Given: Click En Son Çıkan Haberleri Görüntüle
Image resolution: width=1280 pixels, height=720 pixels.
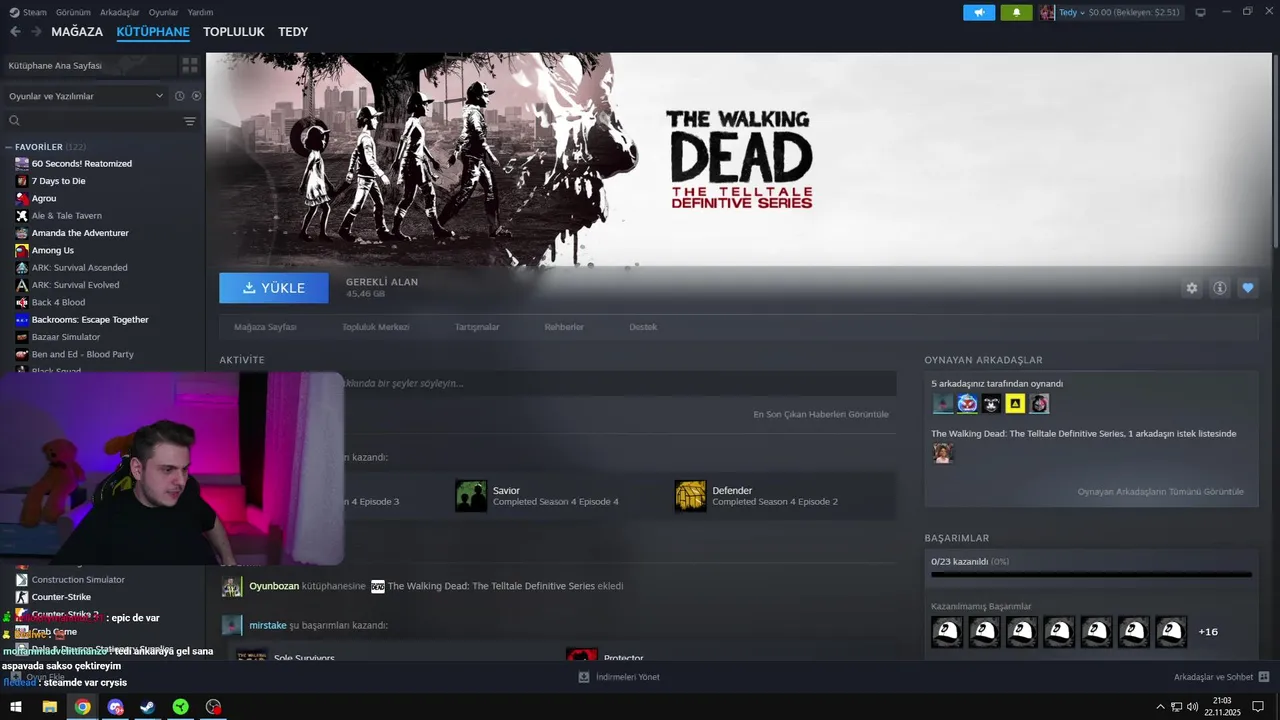Looking at the screenshot, I should [821, 414].
